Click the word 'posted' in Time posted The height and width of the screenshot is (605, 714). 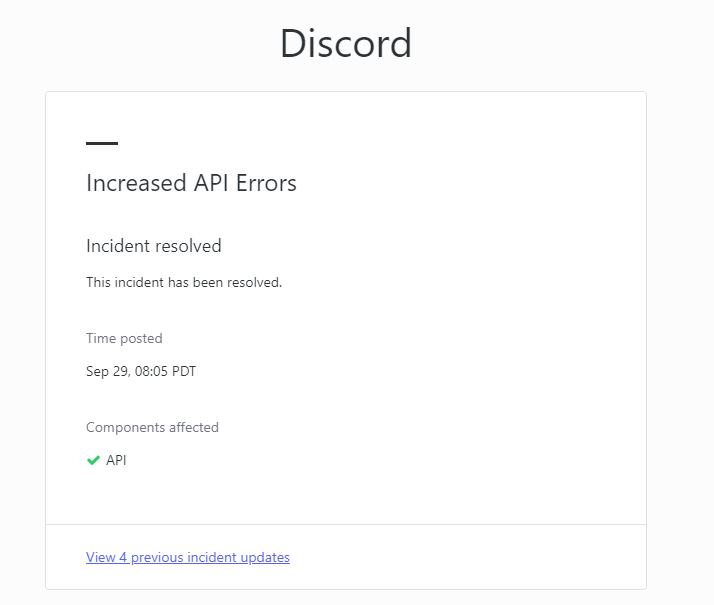pos(141,338)
